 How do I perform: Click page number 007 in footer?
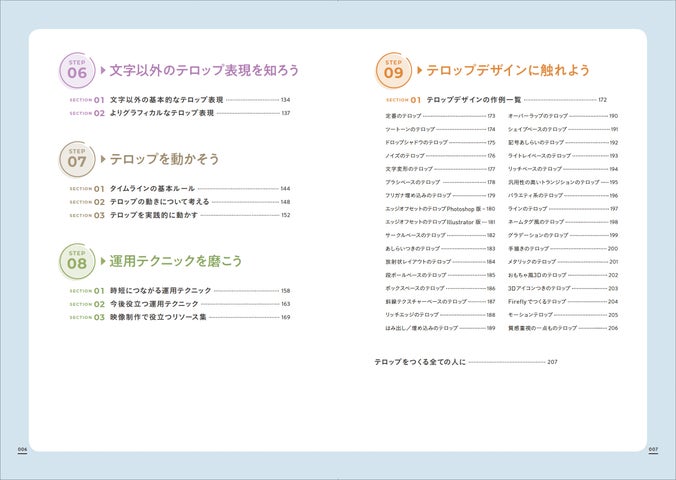tap(654, 449)
